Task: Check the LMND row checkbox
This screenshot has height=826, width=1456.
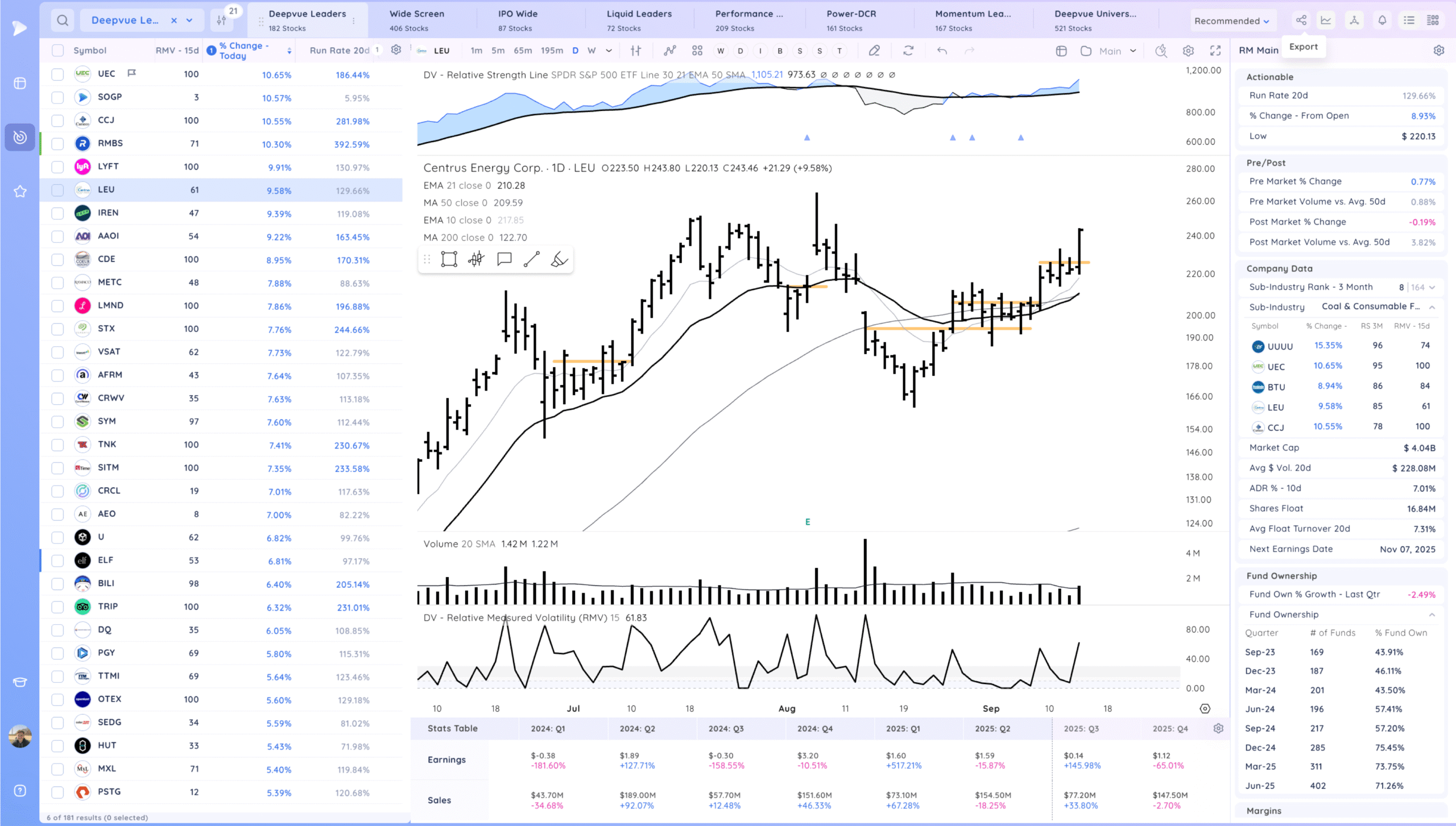Action: 57,306
